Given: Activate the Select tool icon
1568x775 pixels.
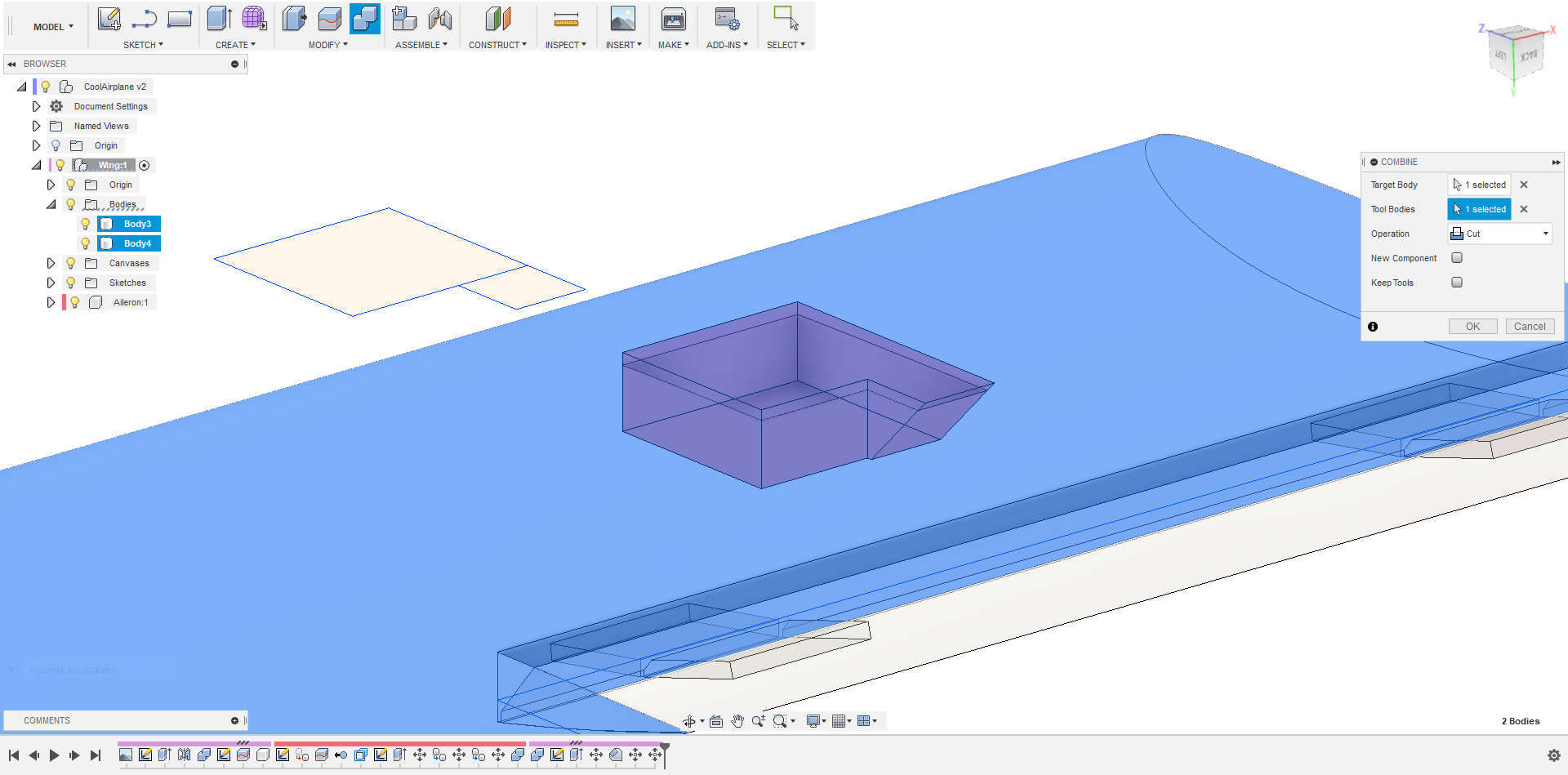Looking at the screenshot, I should click(786, 19).
